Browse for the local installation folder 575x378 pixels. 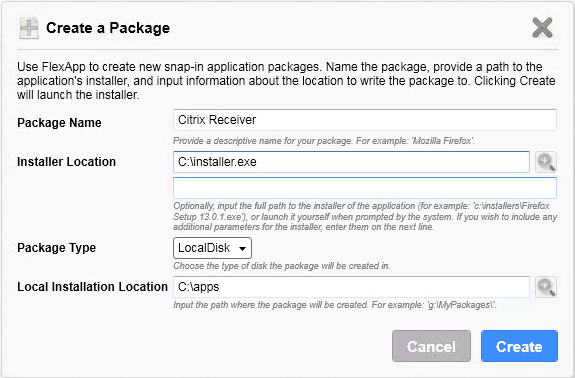[546, 287]
